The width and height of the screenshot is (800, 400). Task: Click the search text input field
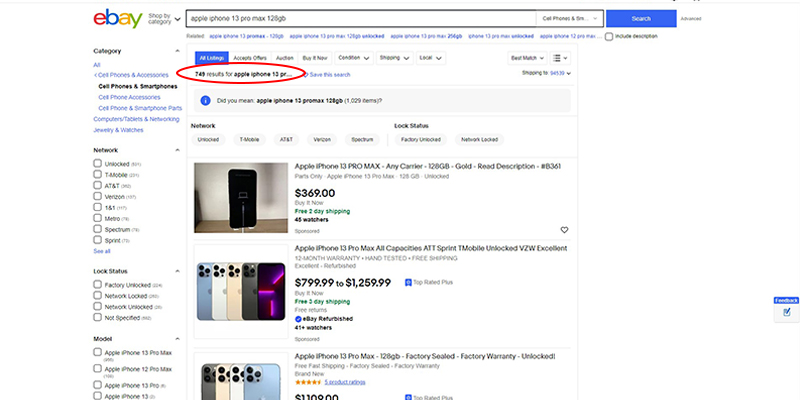point(361,18)
